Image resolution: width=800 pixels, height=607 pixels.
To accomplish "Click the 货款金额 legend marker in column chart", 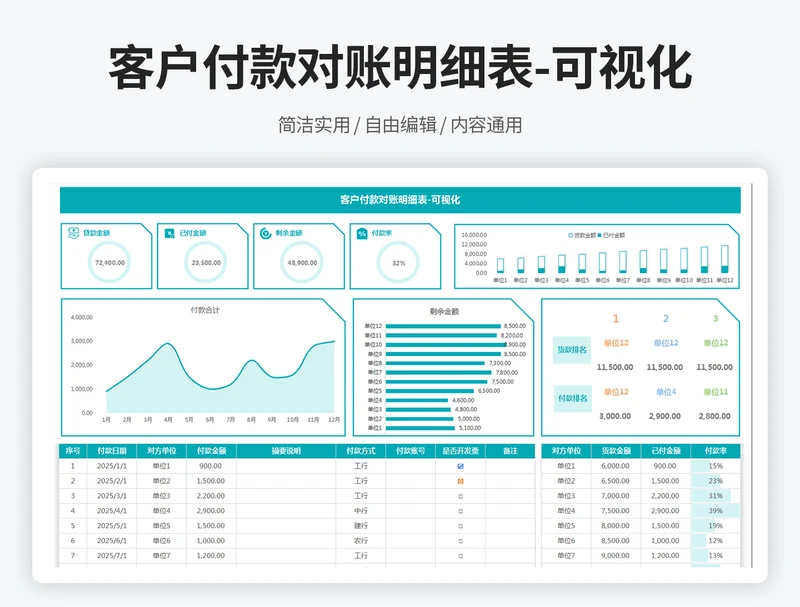I will pos(570,236).
